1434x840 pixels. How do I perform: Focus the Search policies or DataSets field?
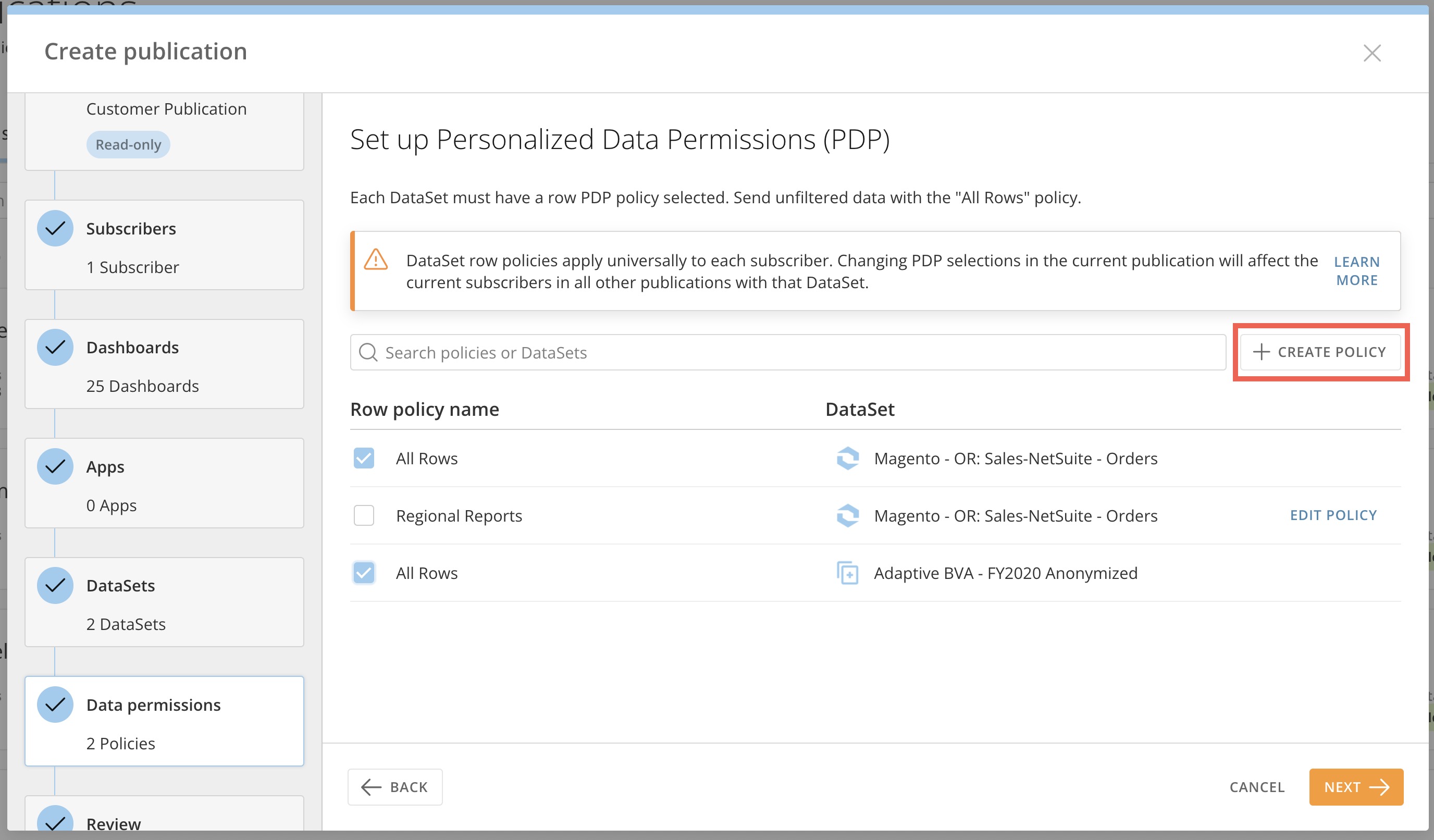click(x=787, y=352)
